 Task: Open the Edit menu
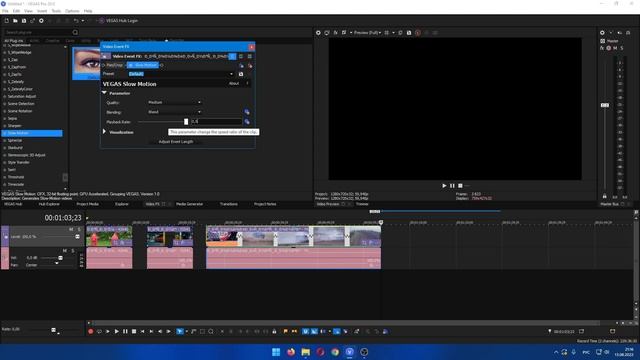(16, 11)
